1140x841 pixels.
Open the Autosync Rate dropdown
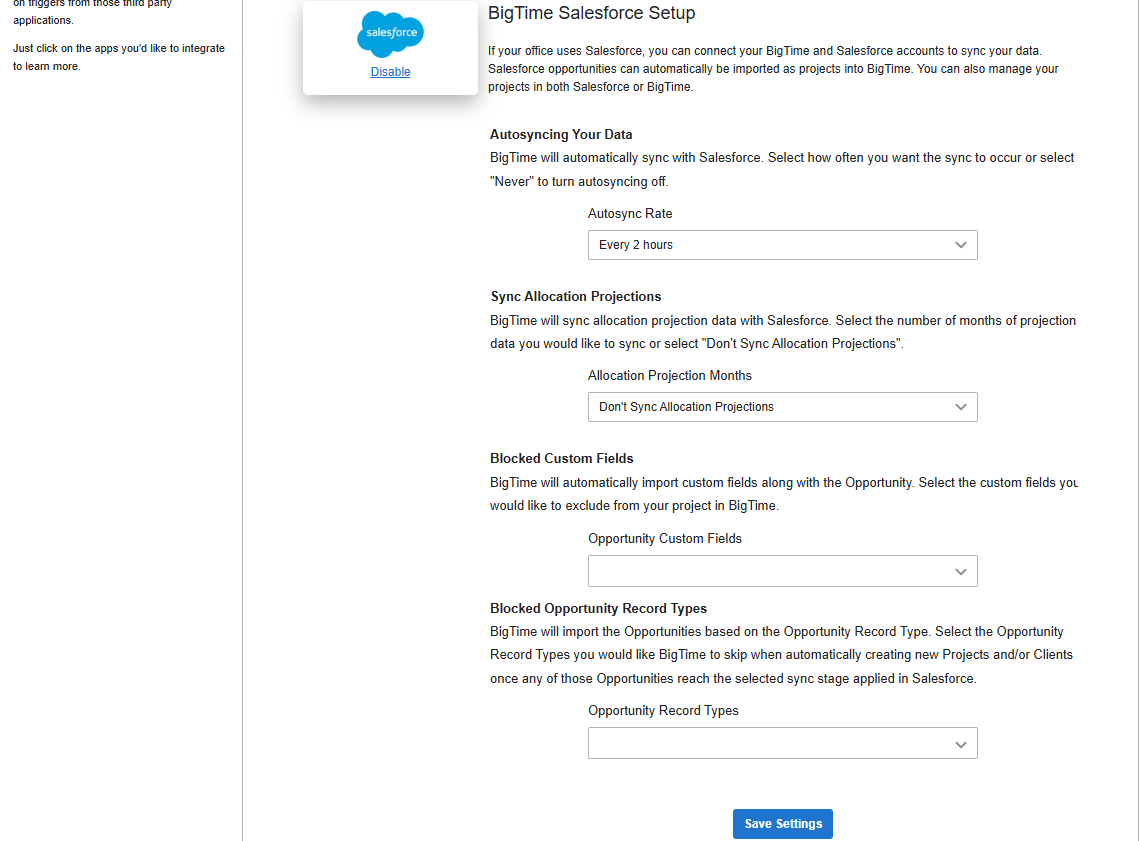(782, 245)
